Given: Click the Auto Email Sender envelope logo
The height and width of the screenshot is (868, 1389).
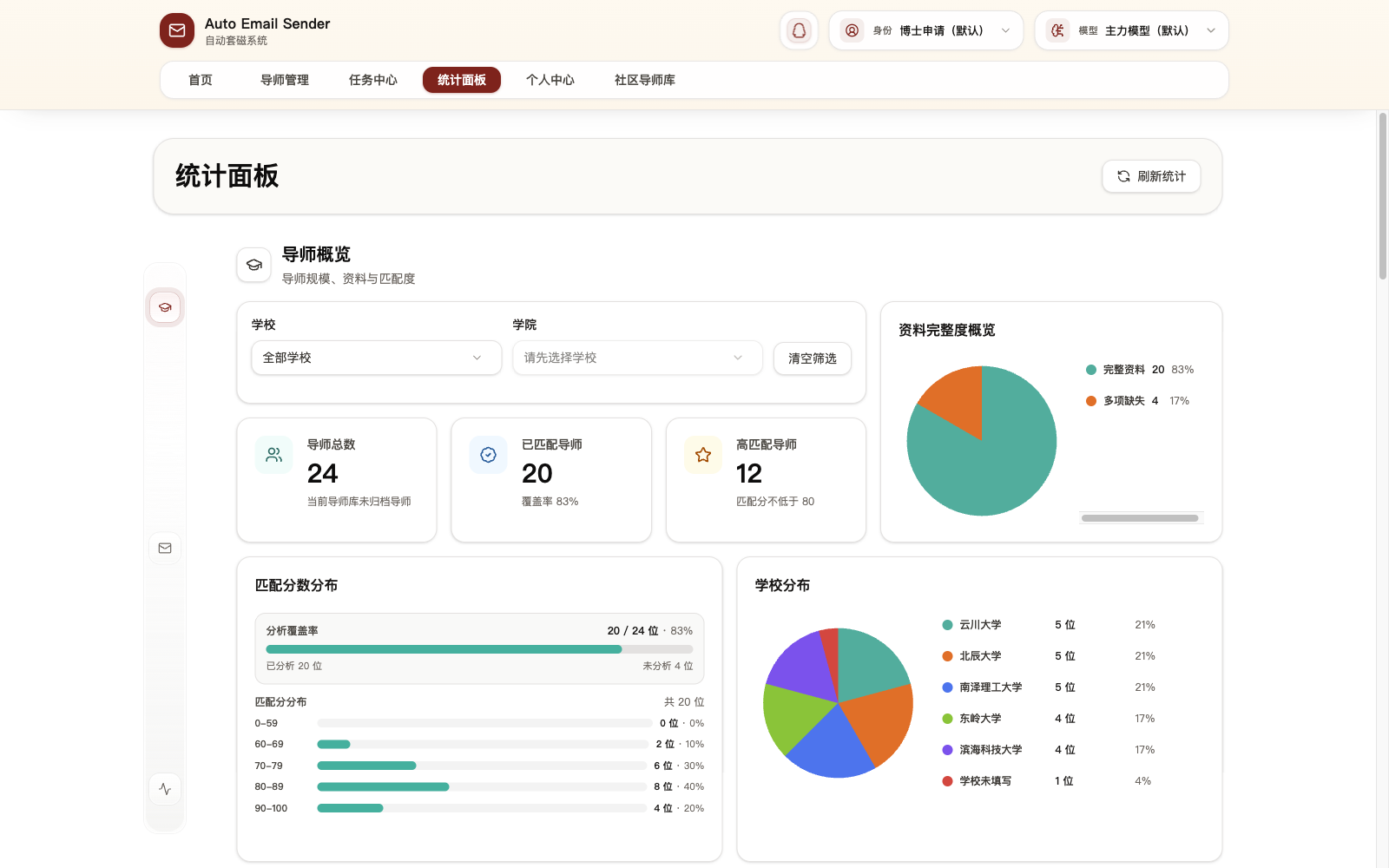Looking at the screenshot, I should click(177, 30).
